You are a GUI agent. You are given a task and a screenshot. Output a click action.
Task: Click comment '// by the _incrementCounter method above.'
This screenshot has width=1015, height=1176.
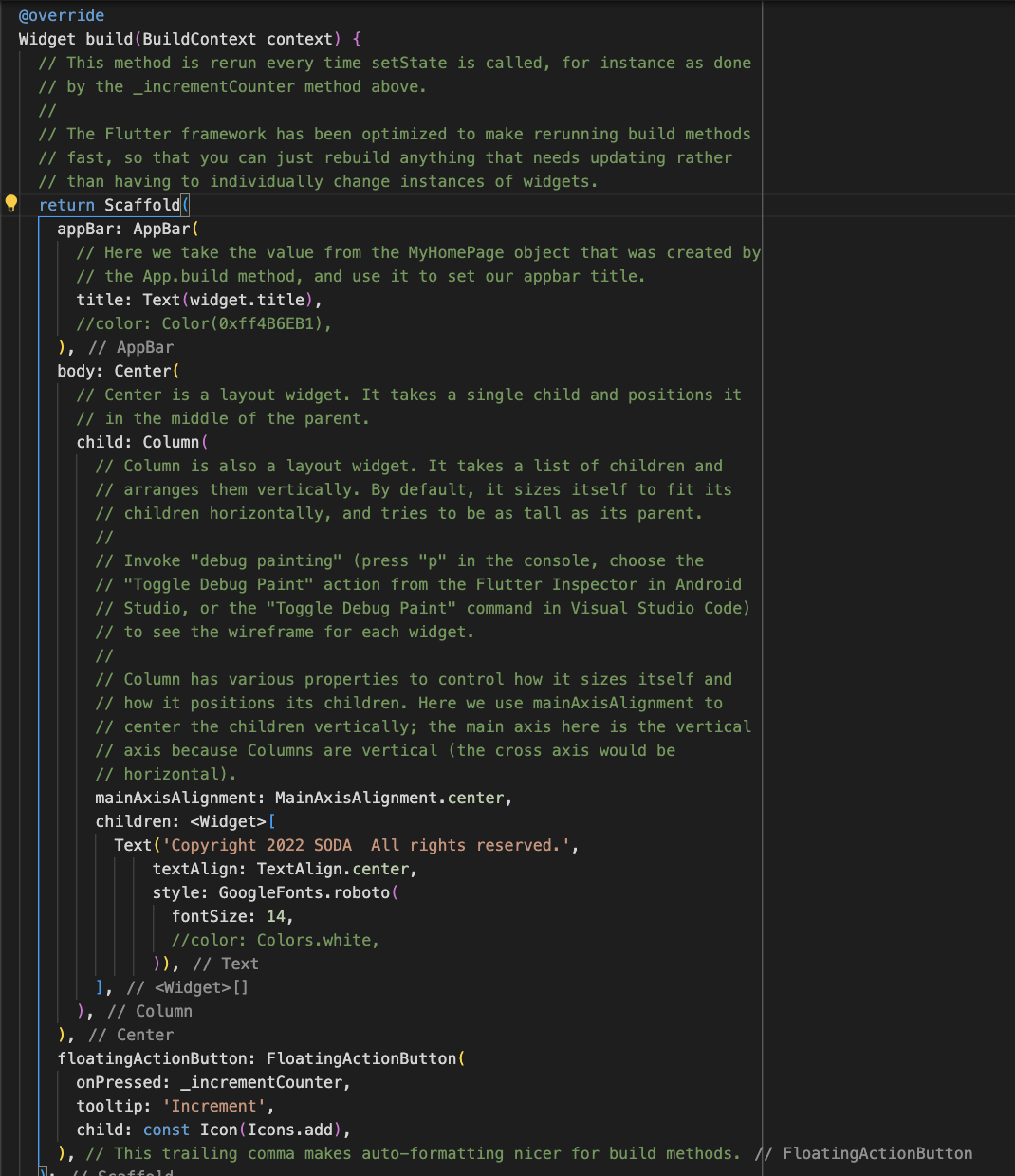coord(232,86)
